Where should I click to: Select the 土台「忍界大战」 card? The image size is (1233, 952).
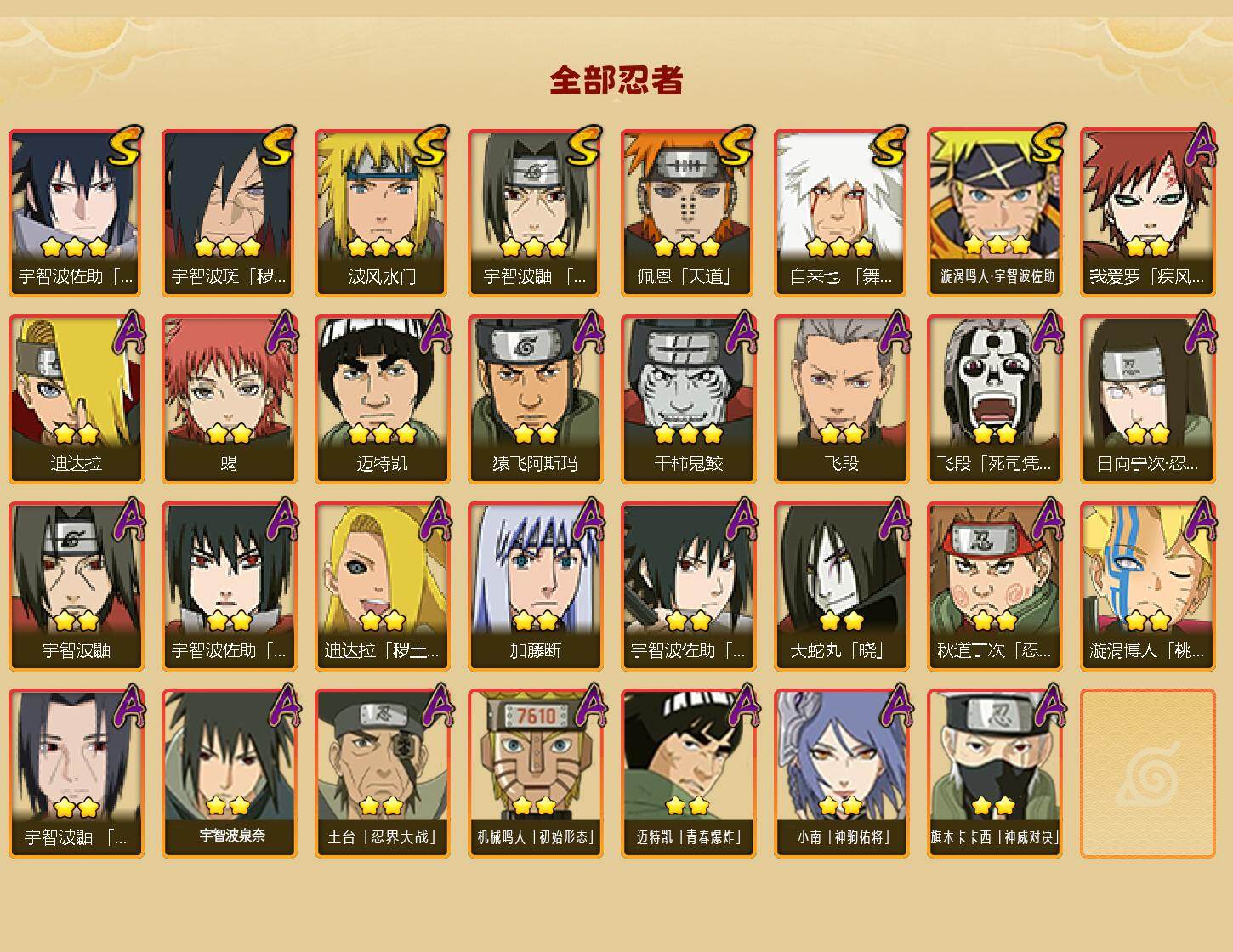pyautogui.click(x=382, y=773)
